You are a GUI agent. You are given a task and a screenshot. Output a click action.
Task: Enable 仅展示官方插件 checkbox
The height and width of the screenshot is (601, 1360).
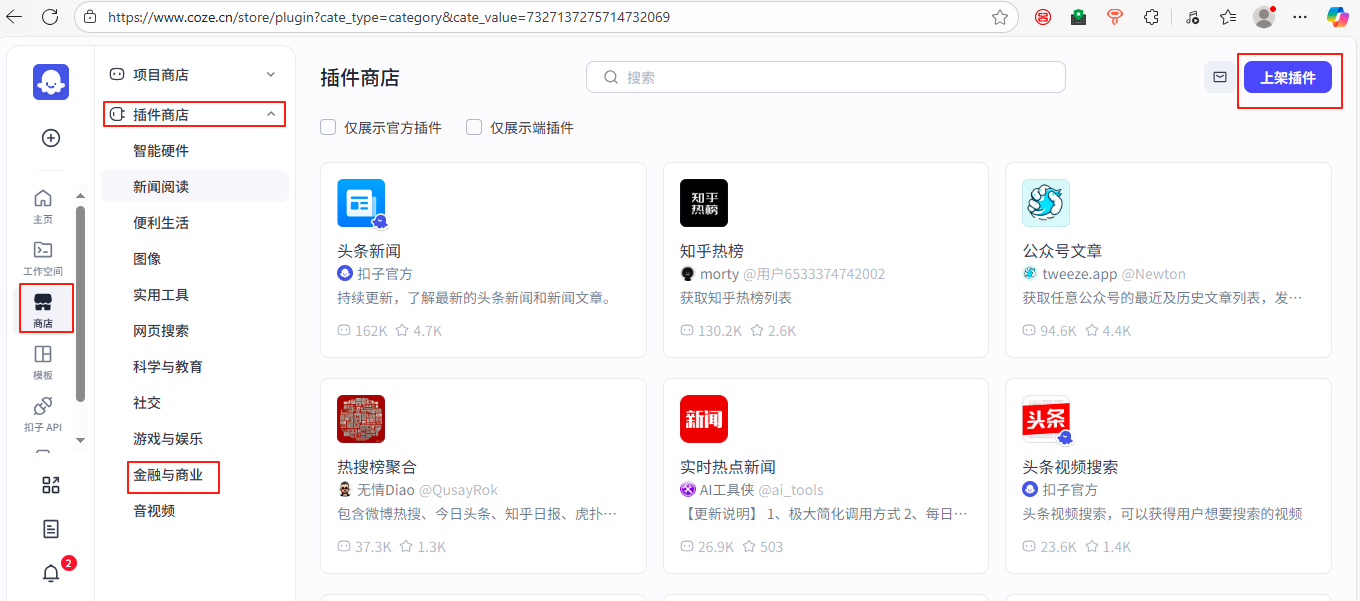point(328,127)
